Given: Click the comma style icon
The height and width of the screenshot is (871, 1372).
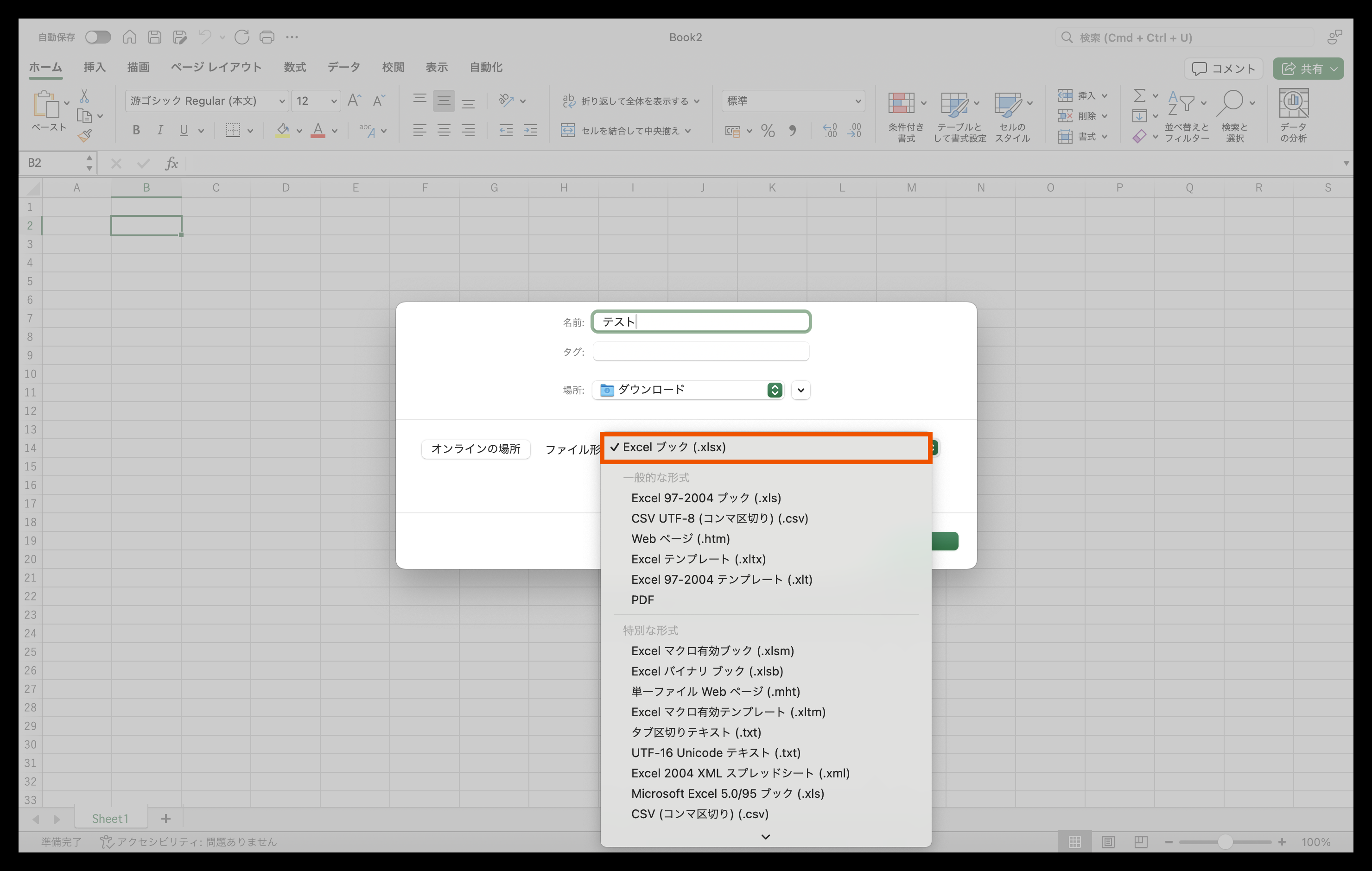Looking at the screenshot, I should [x=793, y=131].
